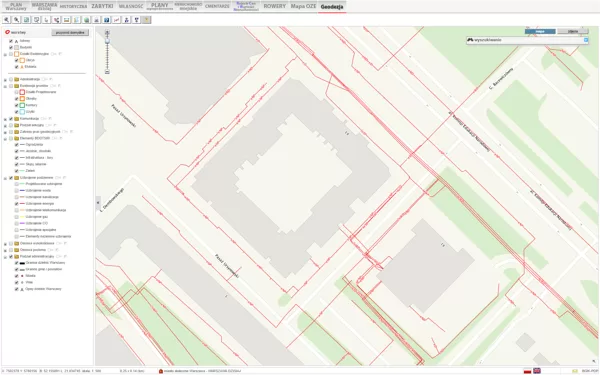600x375 pixels.
Task: Select the Geodezja tab
Action: tap(332, 7)
